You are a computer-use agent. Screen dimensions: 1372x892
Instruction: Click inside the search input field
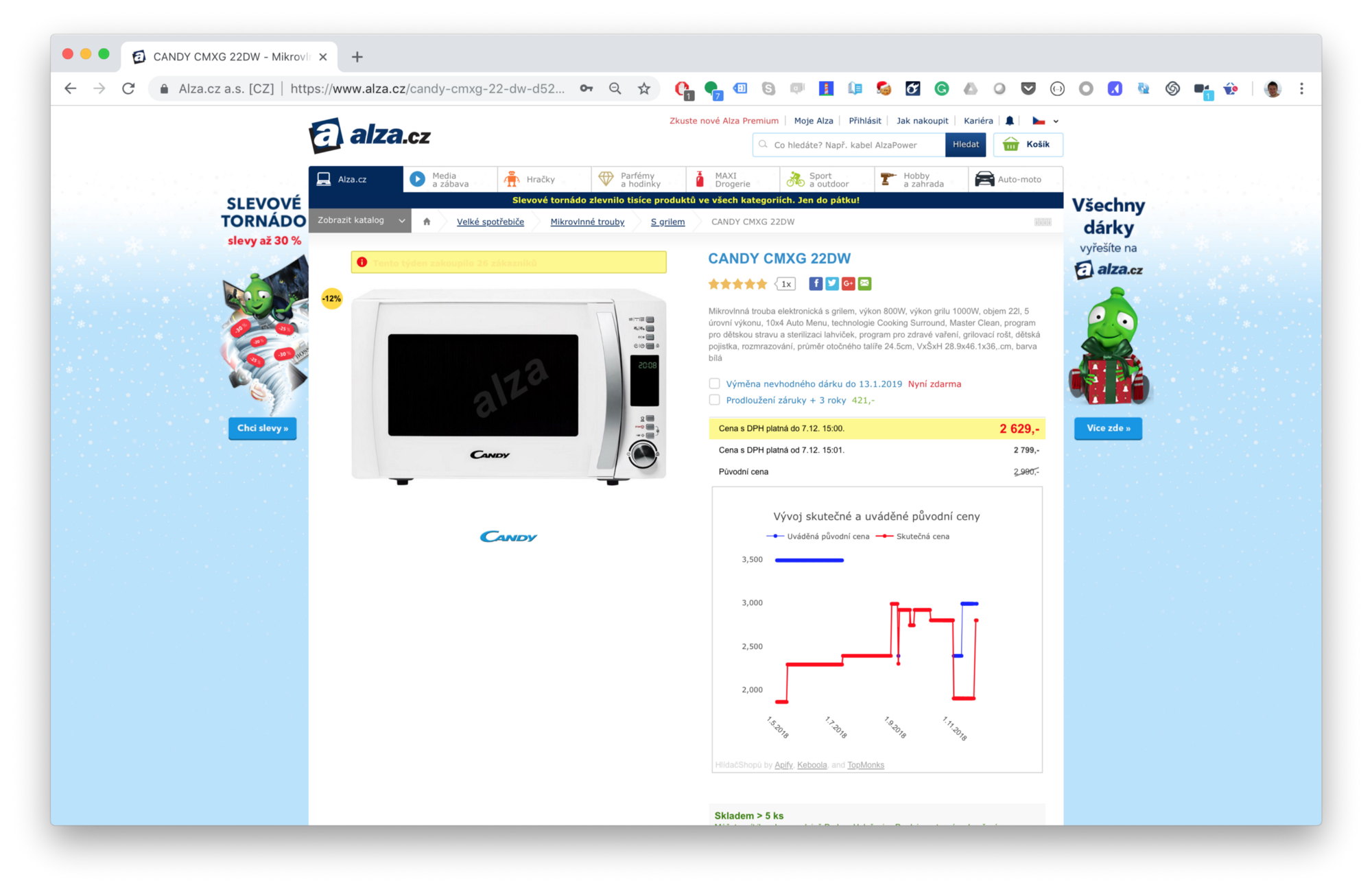(851, 145)
